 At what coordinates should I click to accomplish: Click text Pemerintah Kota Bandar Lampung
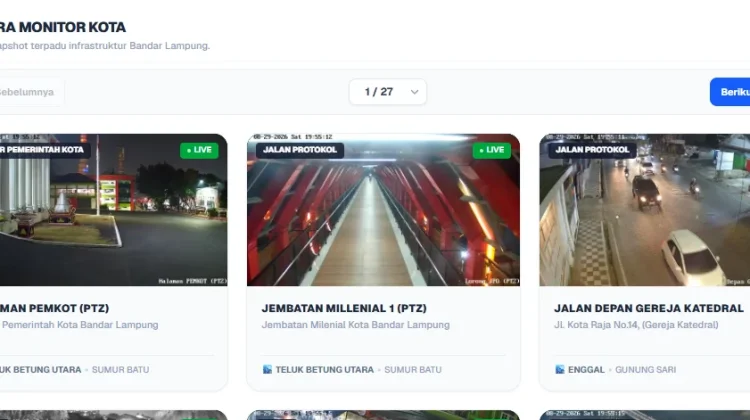(80, 325)
